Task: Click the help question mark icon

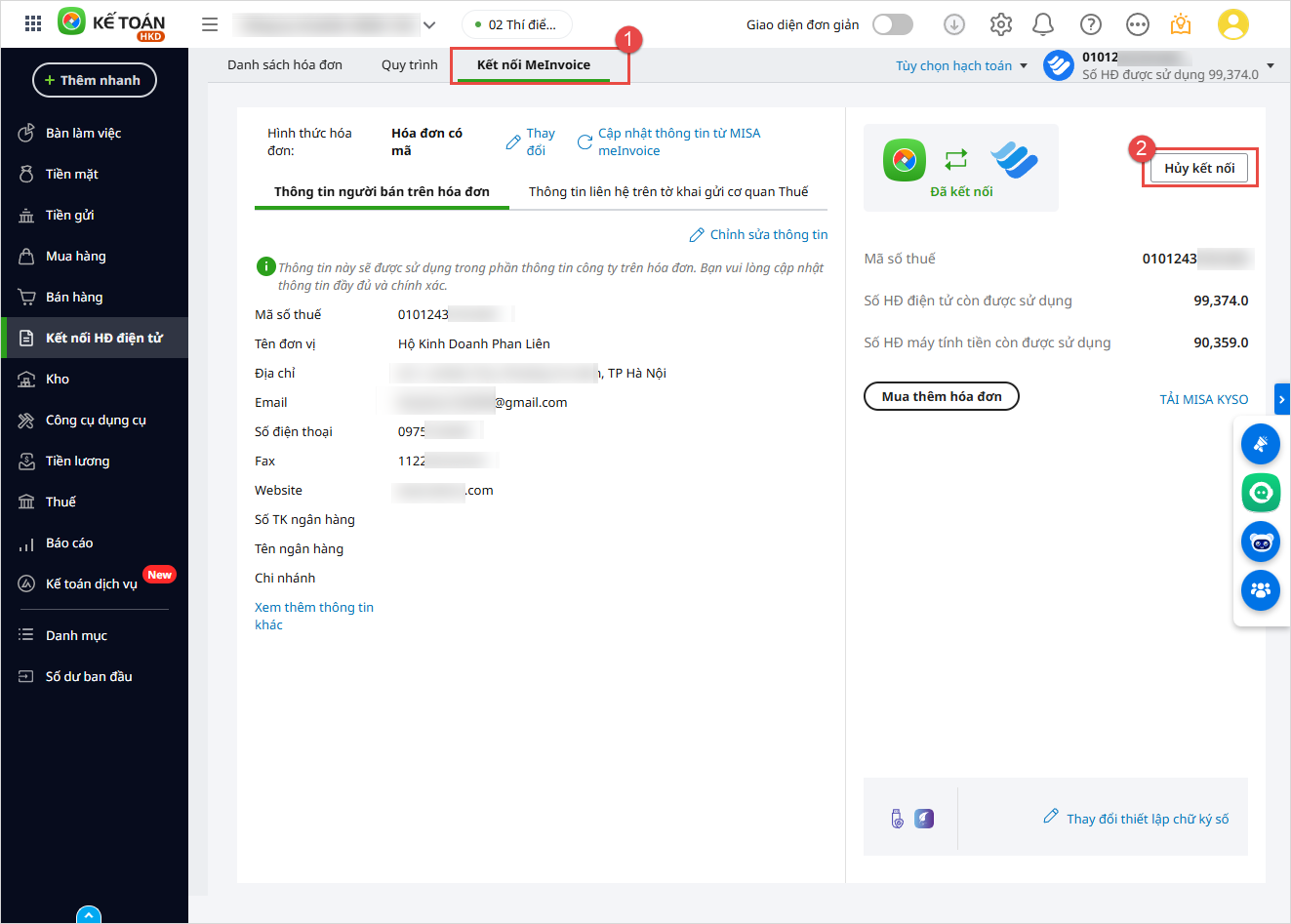Action: [1091, 24]
